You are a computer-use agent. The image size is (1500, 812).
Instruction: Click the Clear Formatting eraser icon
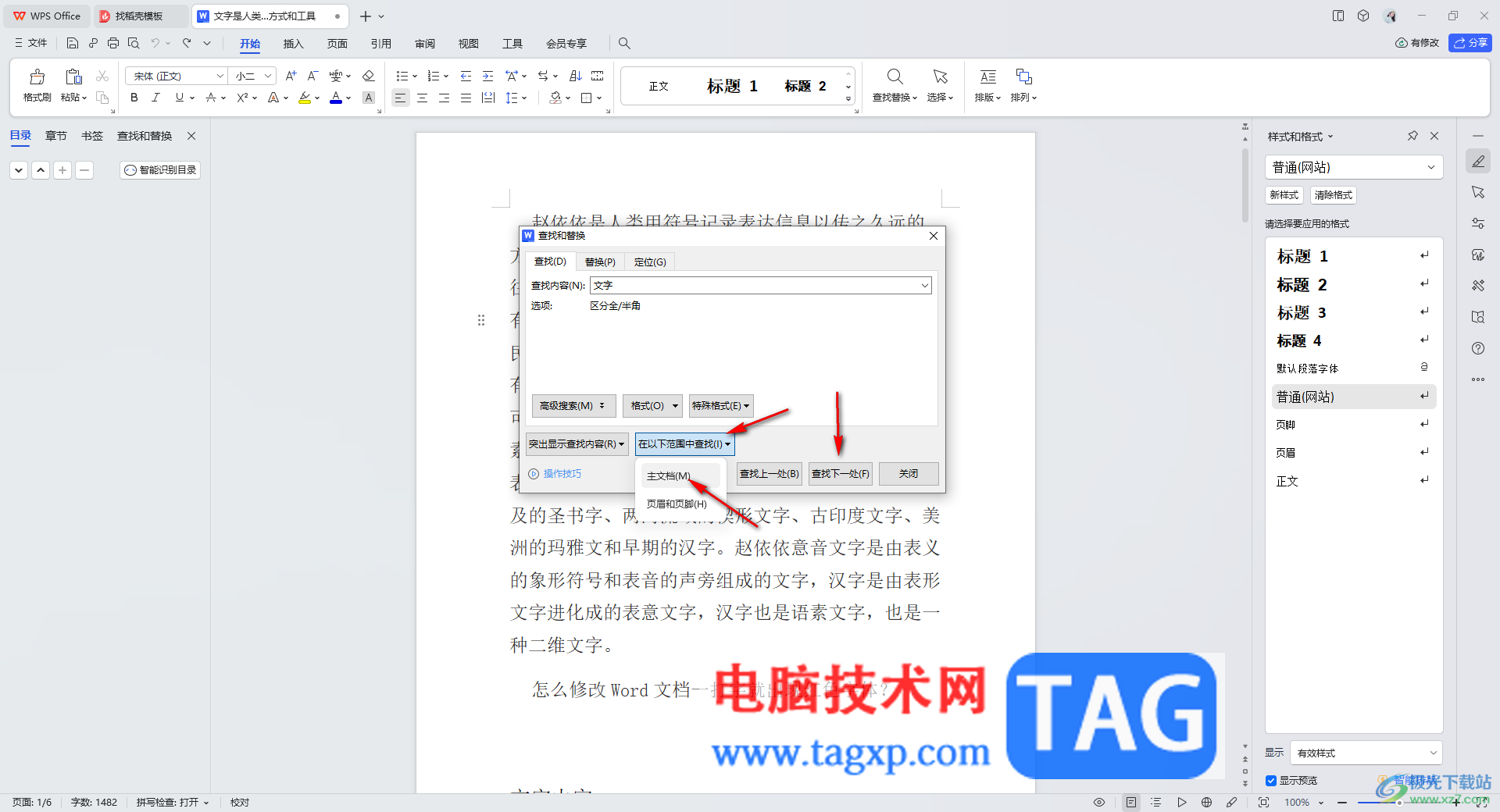369,76
